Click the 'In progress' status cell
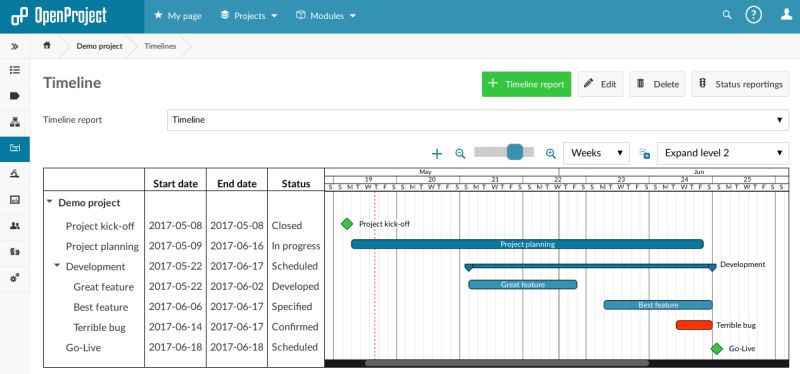This screenshot has width=800, height=374. (x=296, y=246)
